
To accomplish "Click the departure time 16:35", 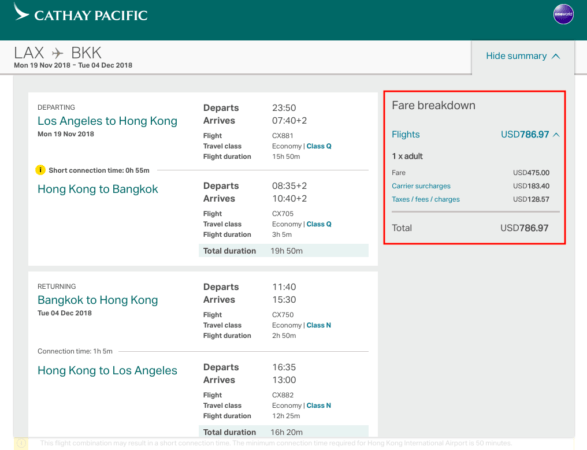I will [x=284, y=367].
